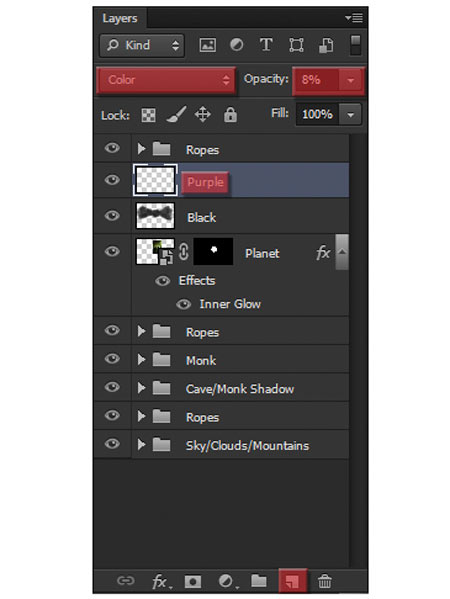Select the Purple layer thumbnail

(x=155, y=180)
